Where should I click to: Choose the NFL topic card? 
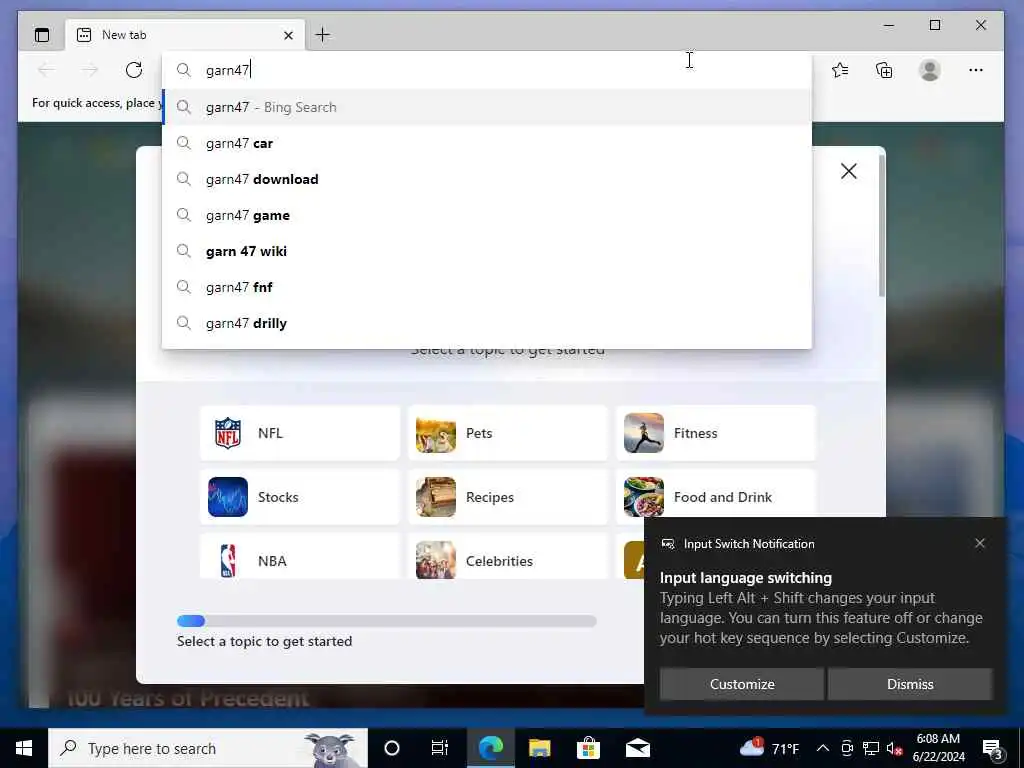pyautogui.click(x=300, y=433)
